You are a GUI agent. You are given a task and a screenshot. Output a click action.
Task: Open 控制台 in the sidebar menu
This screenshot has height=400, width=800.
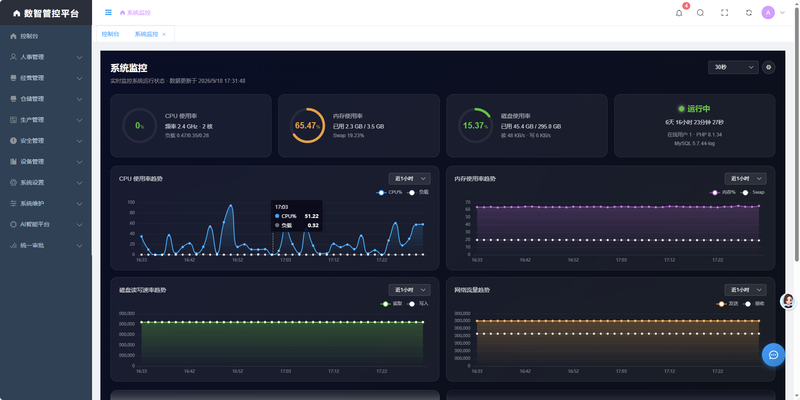point(46,36)
